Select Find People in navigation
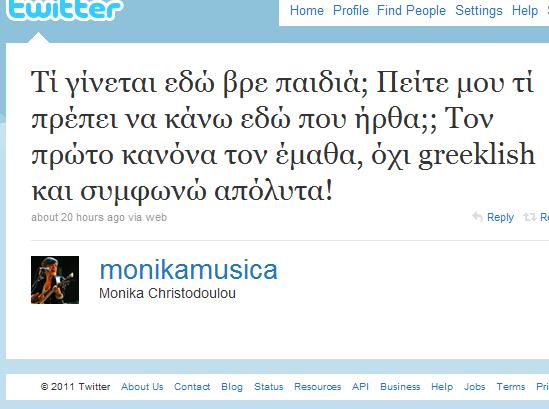This screenshot has width=549, height=409. [x=411, y=11]
